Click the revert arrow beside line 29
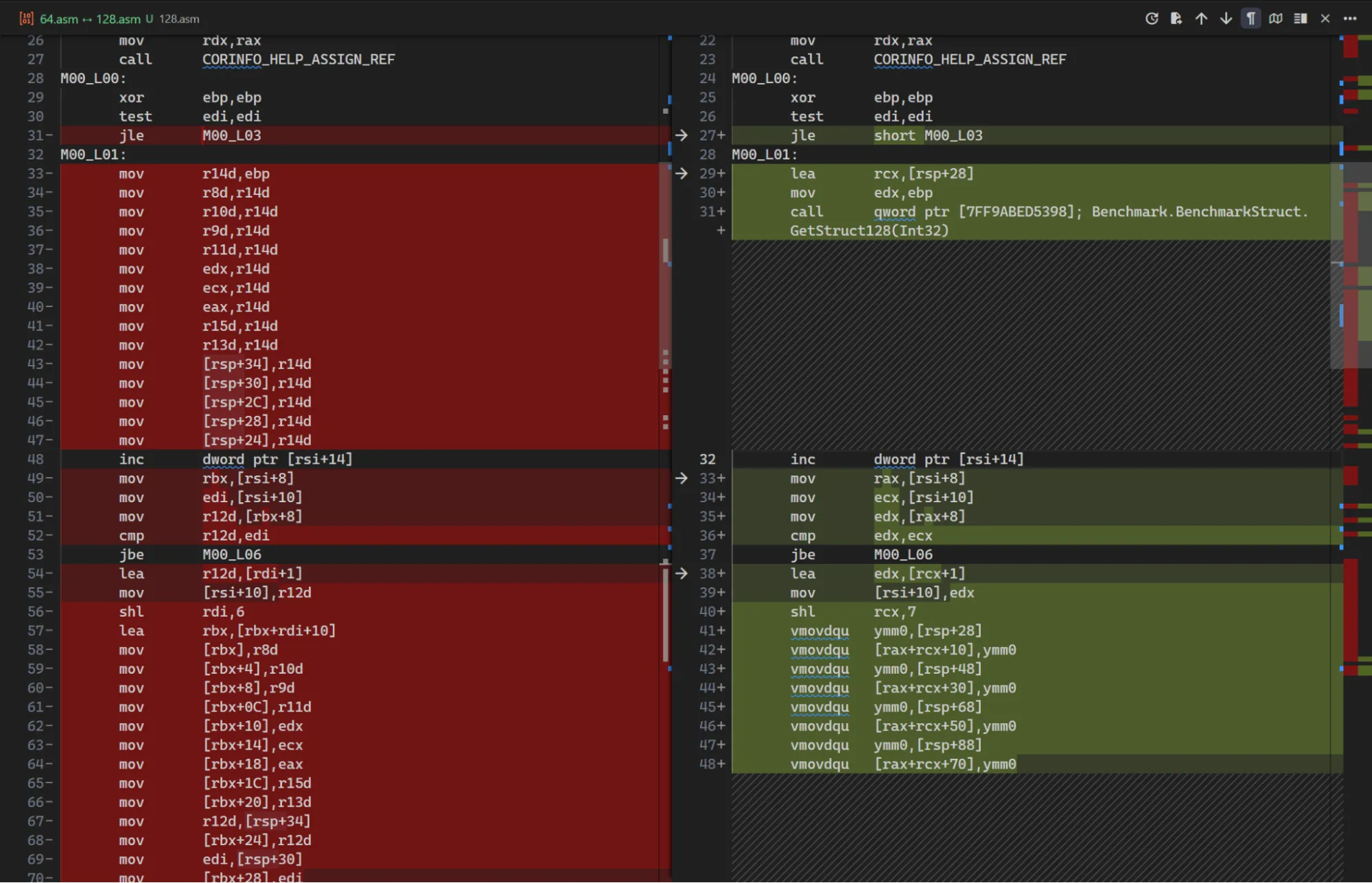The image size is (1372, 883). (680, 174)
